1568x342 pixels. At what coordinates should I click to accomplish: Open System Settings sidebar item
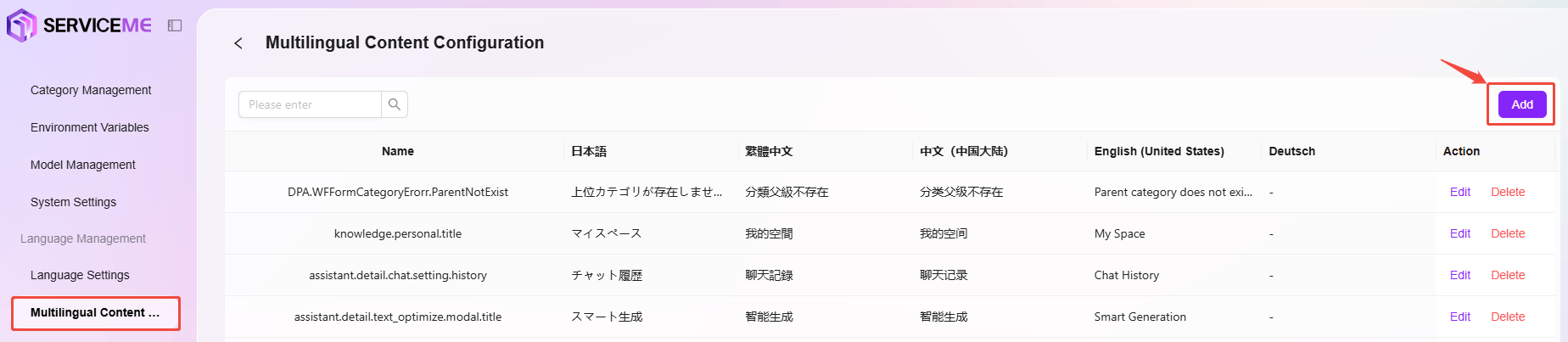coord(74,202)
